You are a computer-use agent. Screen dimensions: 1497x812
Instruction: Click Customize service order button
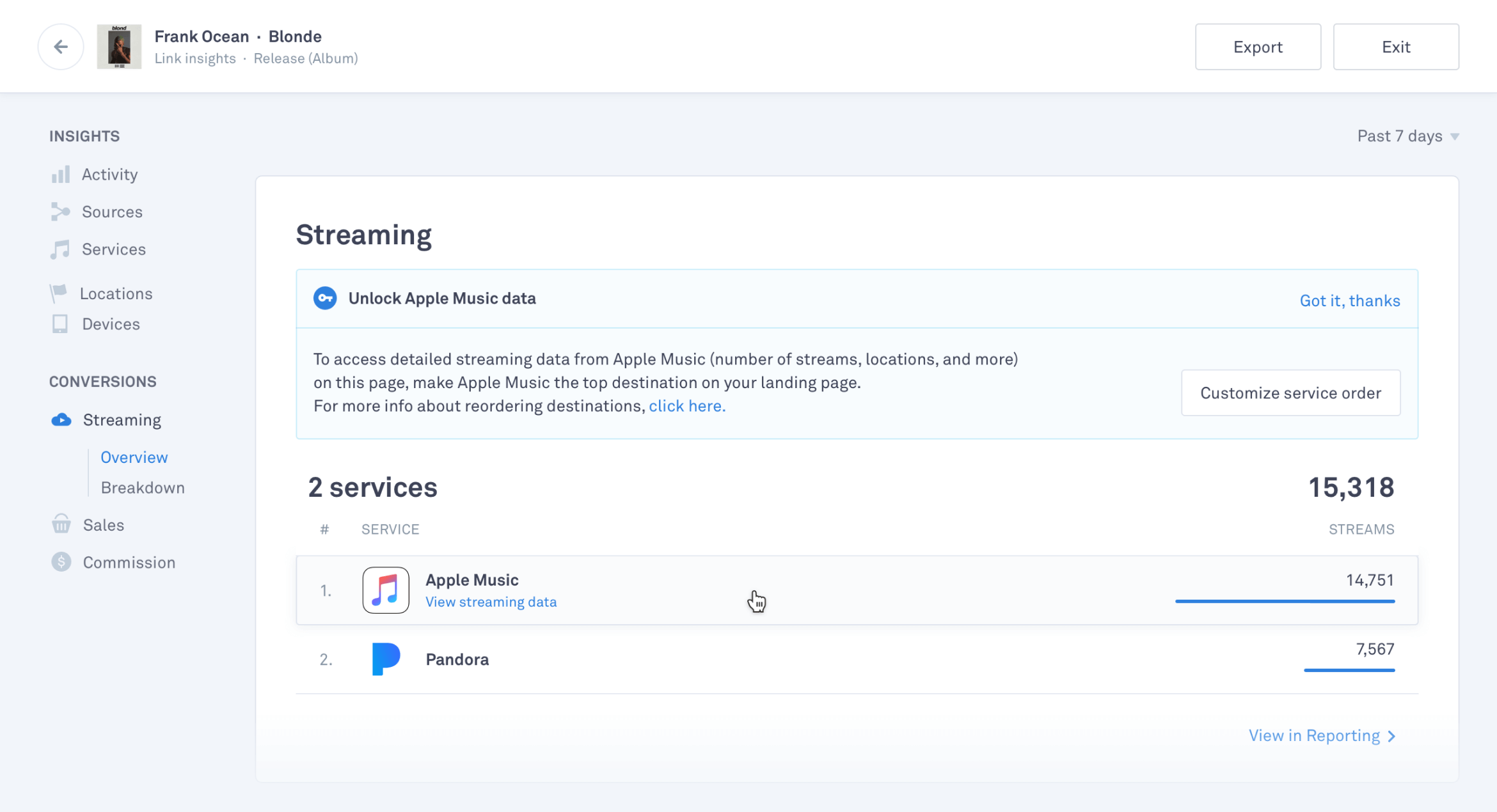click(x=1290, y=393)
